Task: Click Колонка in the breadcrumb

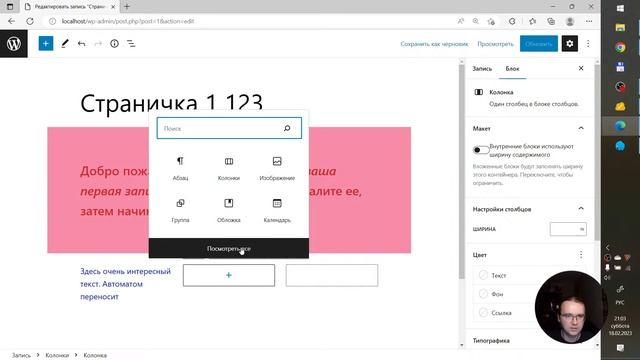Action: 95,355
